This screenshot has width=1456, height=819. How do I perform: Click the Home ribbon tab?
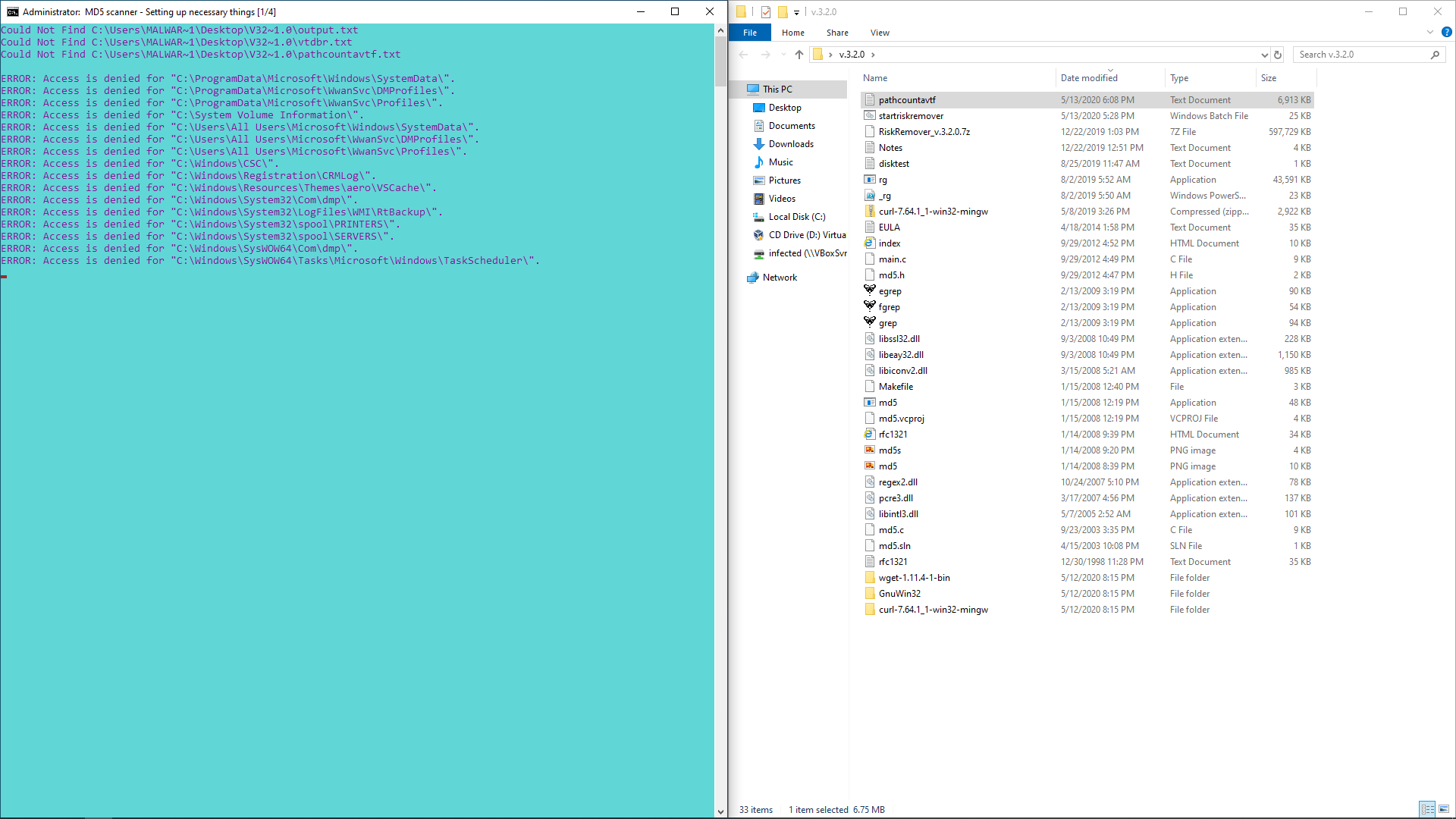point(793,32)
